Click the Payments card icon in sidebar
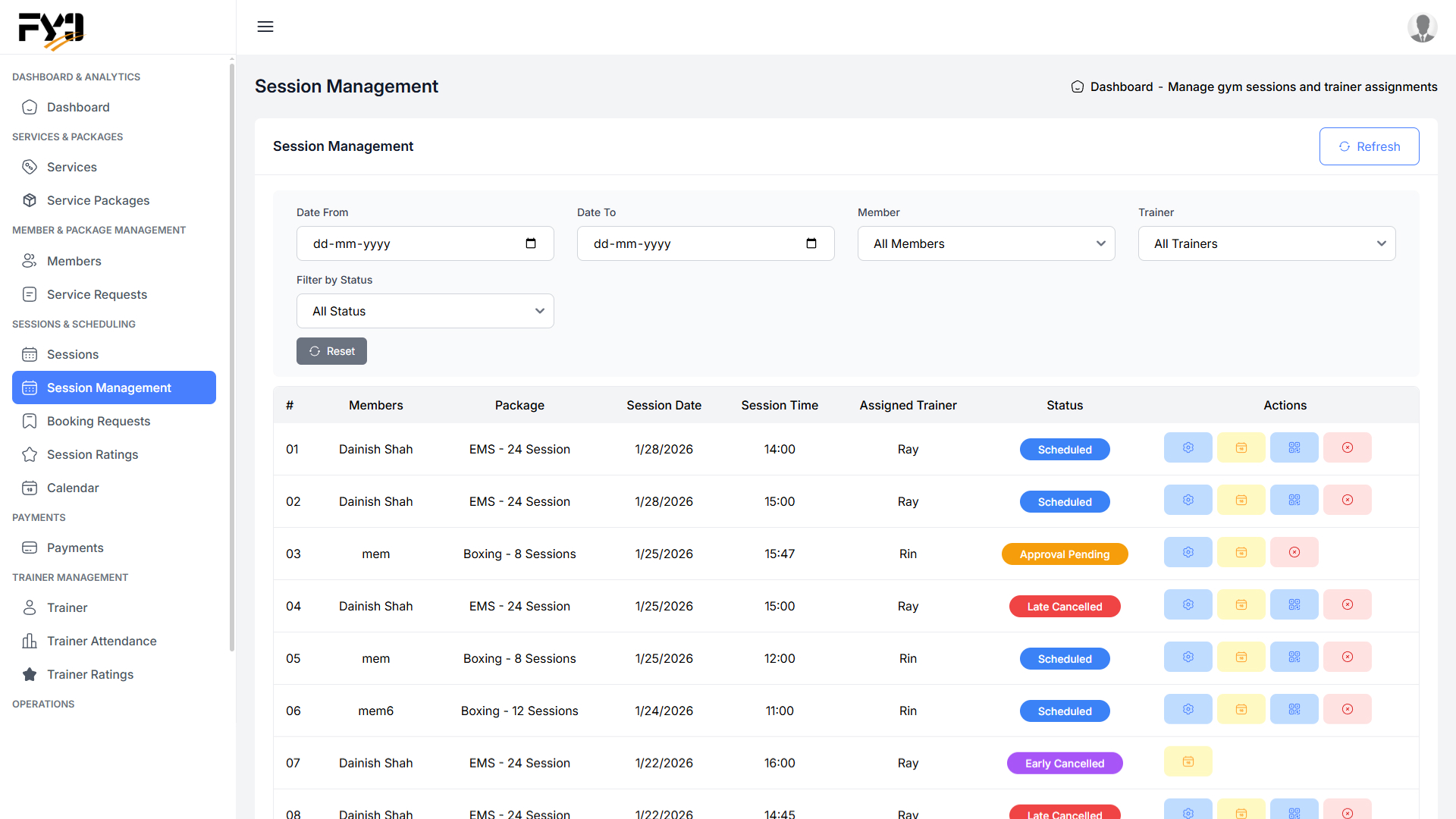Viewport: 1456px width, 819px height. coord(30,548)
